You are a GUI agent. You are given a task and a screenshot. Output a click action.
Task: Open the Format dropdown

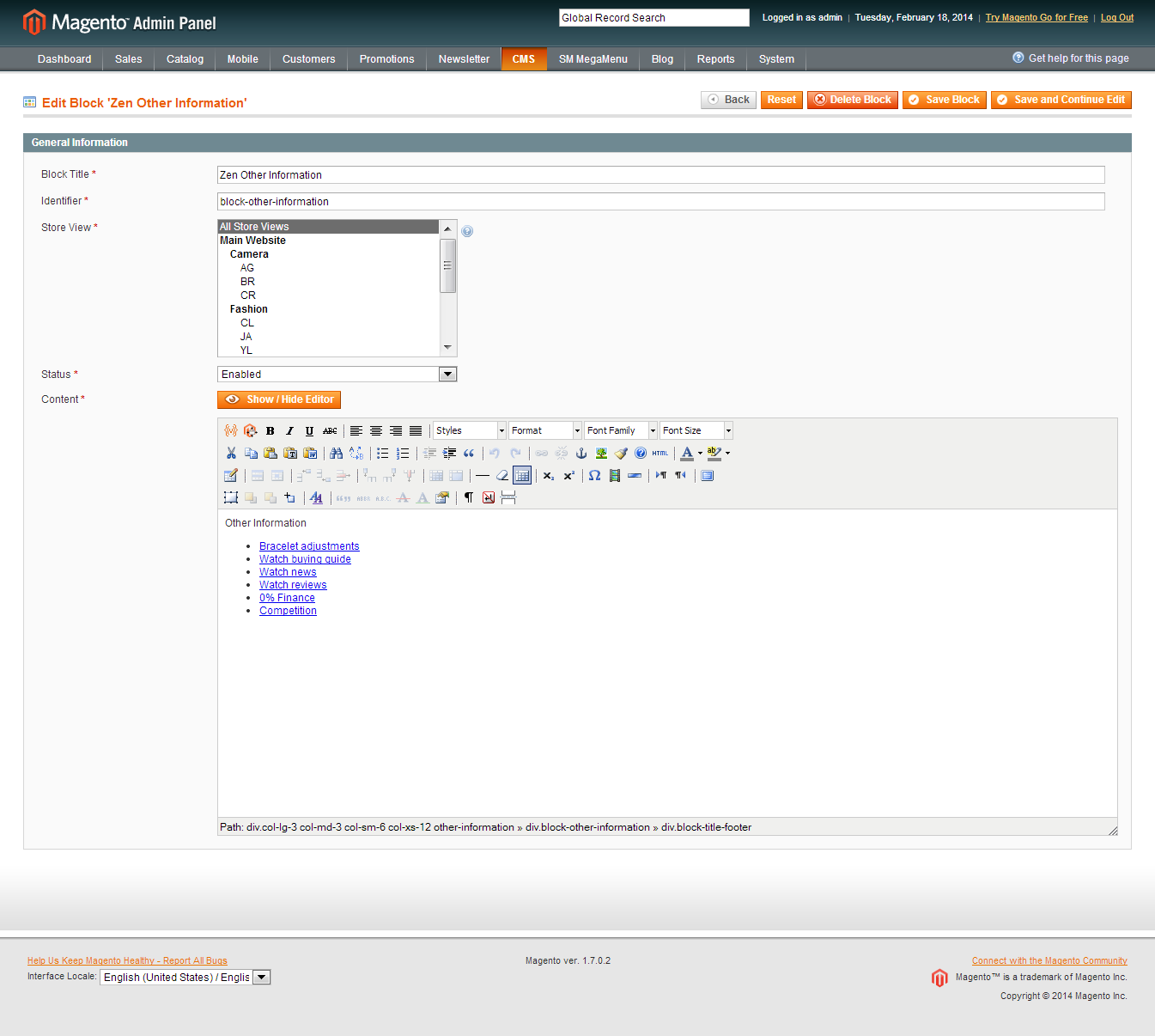[x=545, y=430]
